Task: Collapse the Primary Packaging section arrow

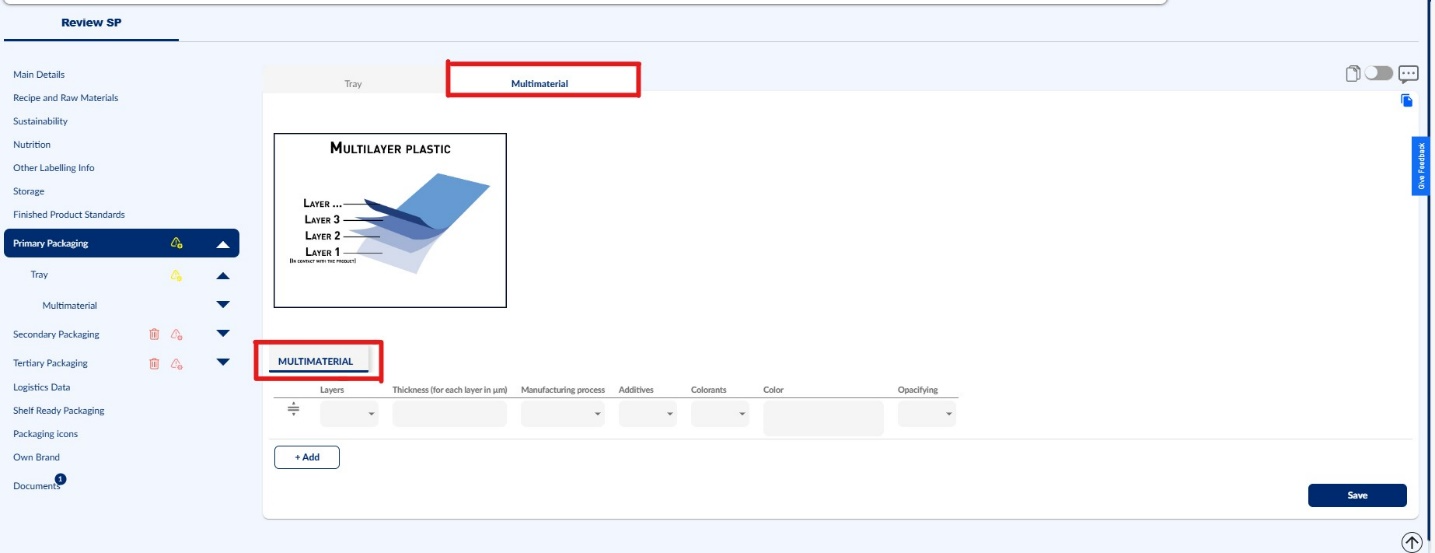Action: [x=223, y=244]
